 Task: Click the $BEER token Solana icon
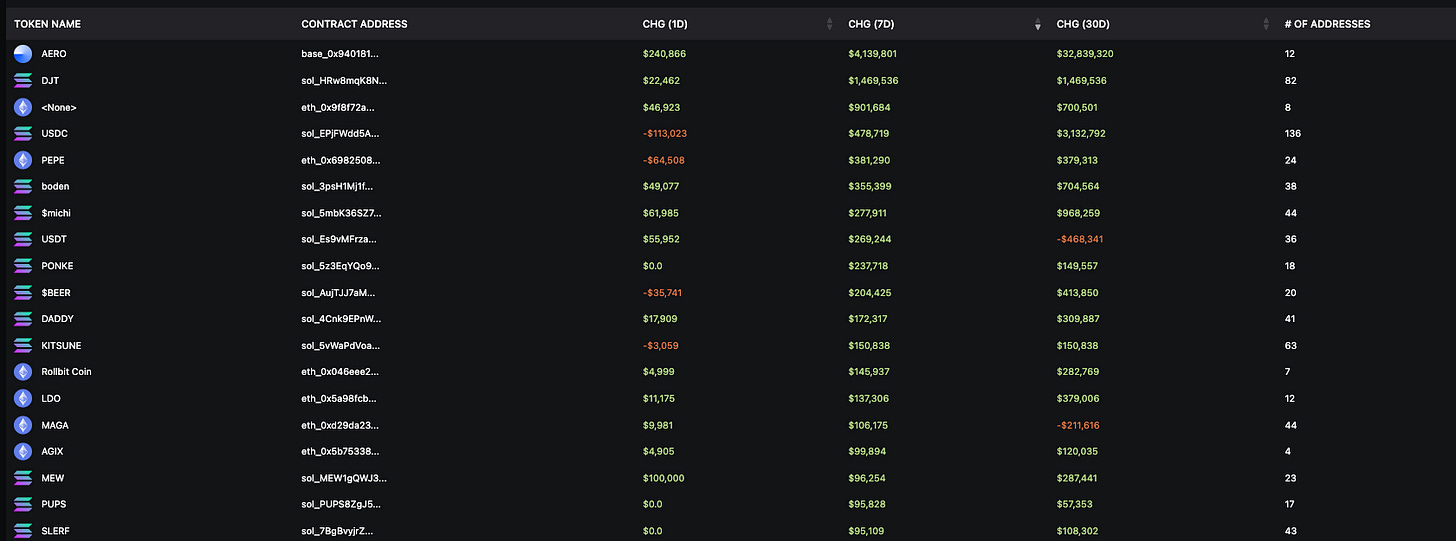click(x=23, y=293)
